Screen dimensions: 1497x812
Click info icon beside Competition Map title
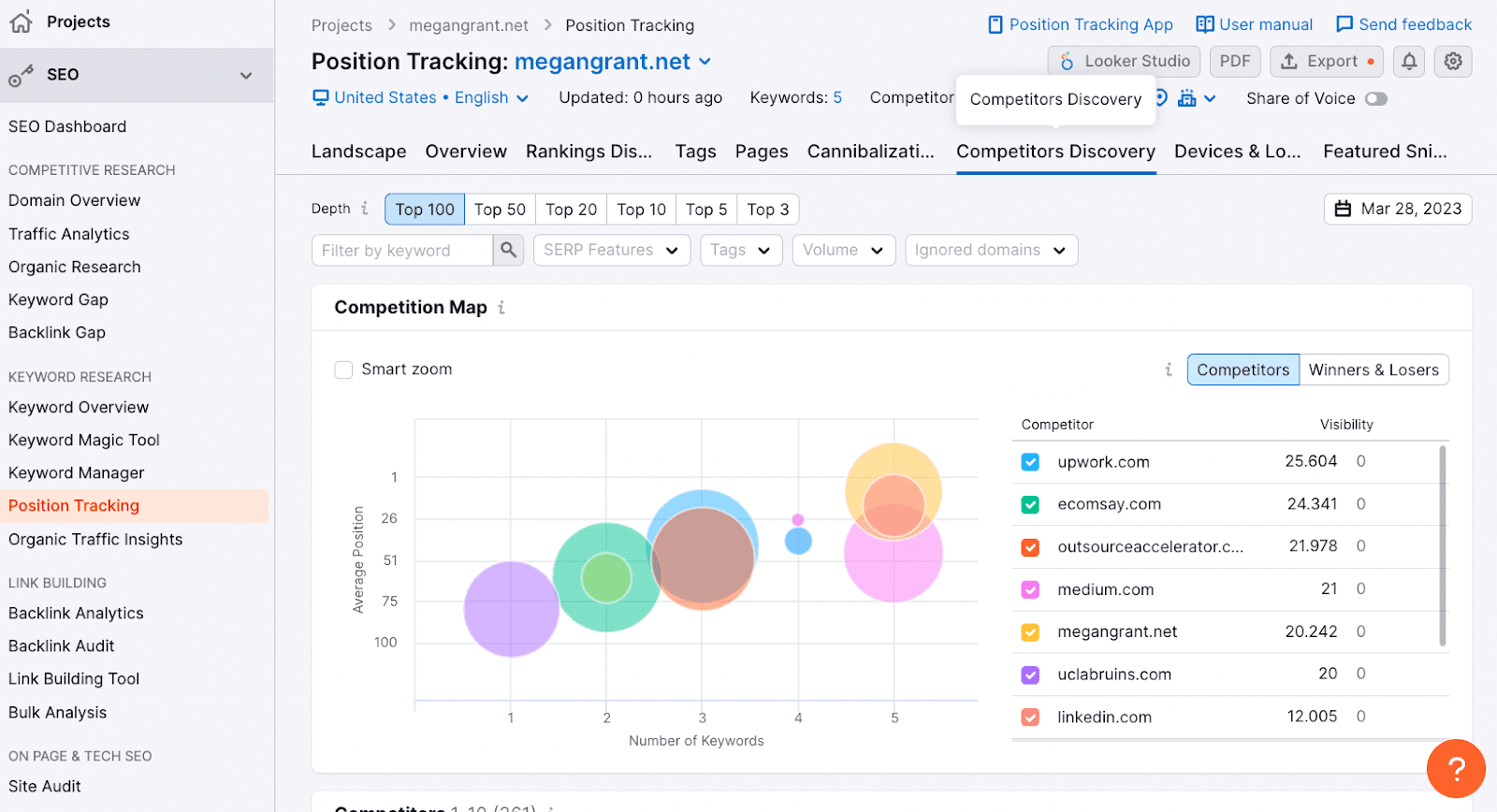tap(501, 308)
